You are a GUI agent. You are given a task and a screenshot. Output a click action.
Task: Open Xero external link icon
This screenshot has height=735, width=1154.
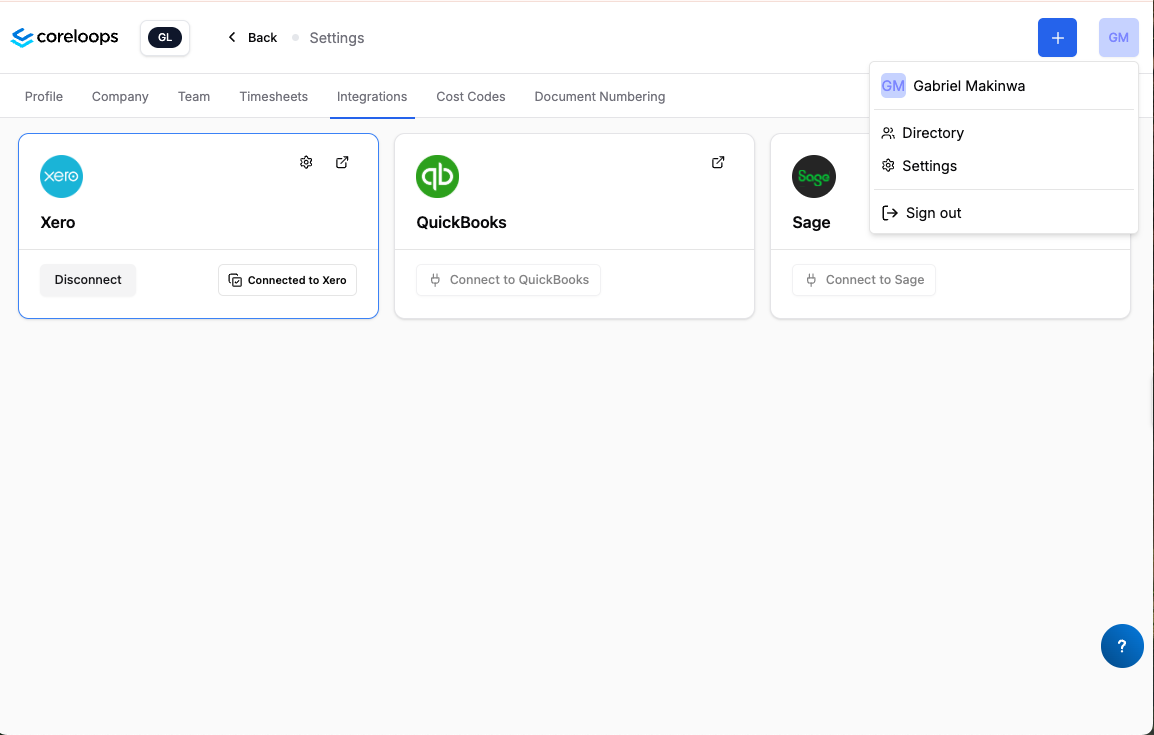(x=342, y=163)
